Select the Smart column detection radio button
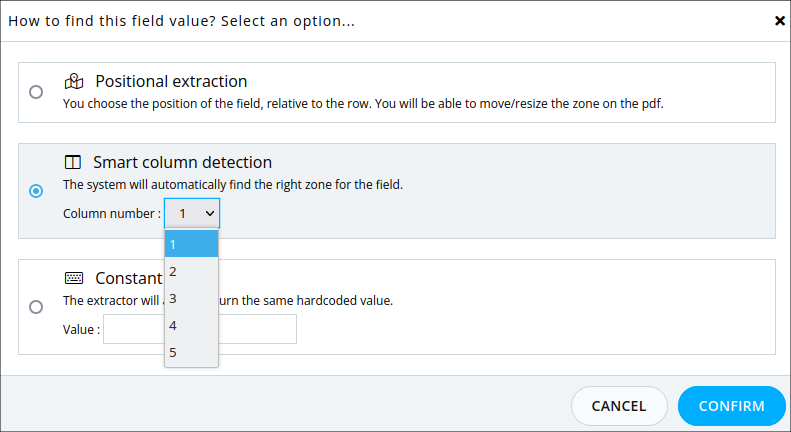This screenshot has width=791, height=432. coord(36,191)
